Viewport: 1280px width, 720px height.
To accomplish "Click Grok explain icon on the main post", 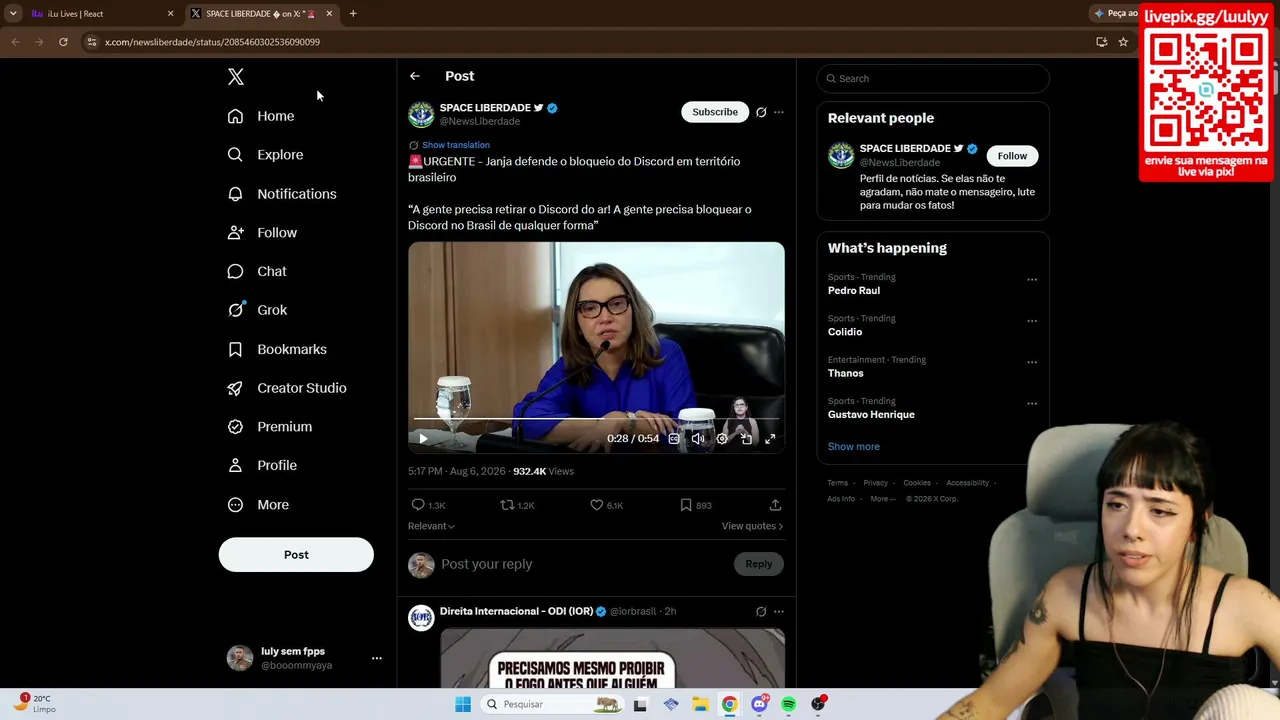I will (x=761, y=112).
